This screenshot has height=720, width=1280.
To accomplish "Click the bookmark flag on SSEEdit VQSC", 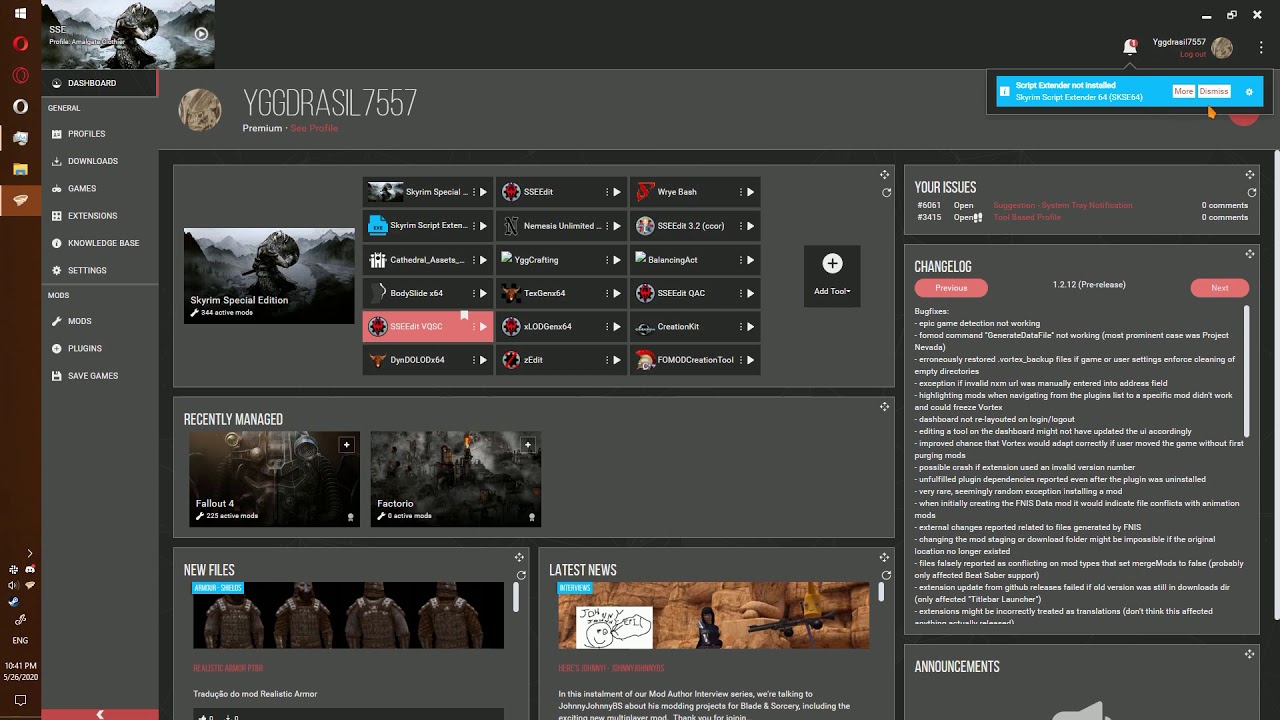I will pyautogui.click(x=464, y=316).
